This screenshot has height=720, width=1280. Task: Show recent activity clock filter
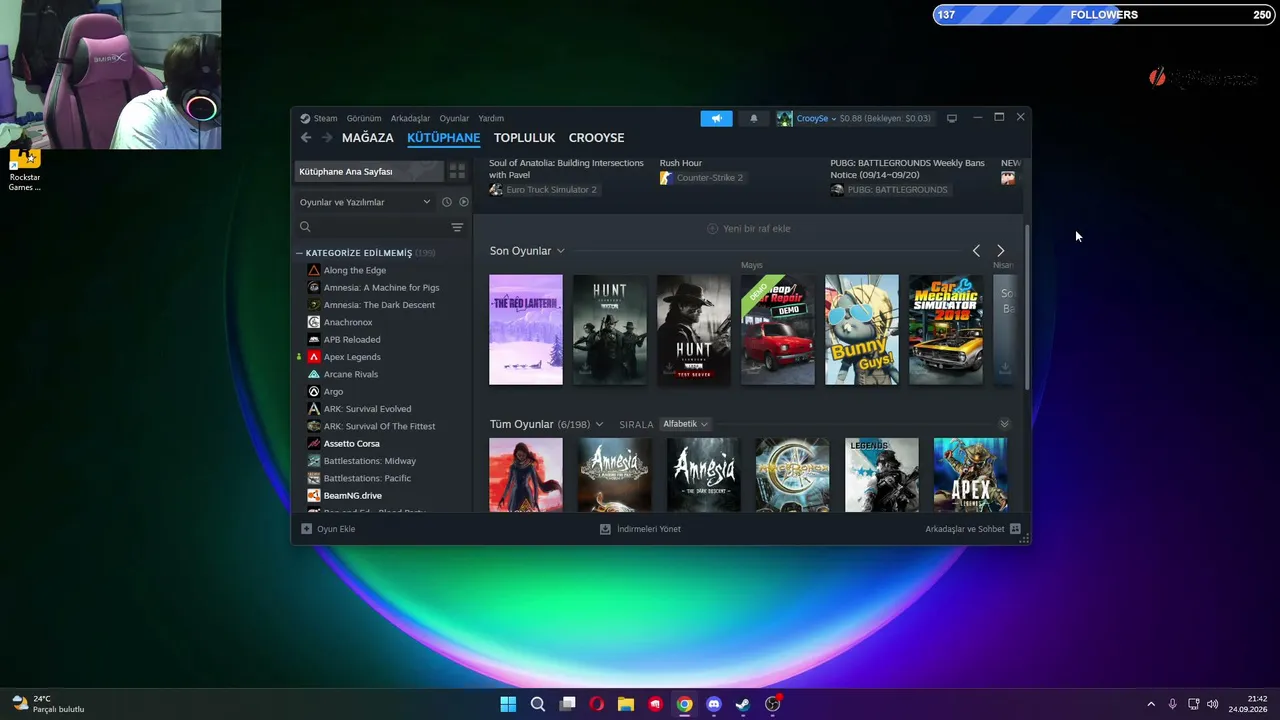click(447, 202)
